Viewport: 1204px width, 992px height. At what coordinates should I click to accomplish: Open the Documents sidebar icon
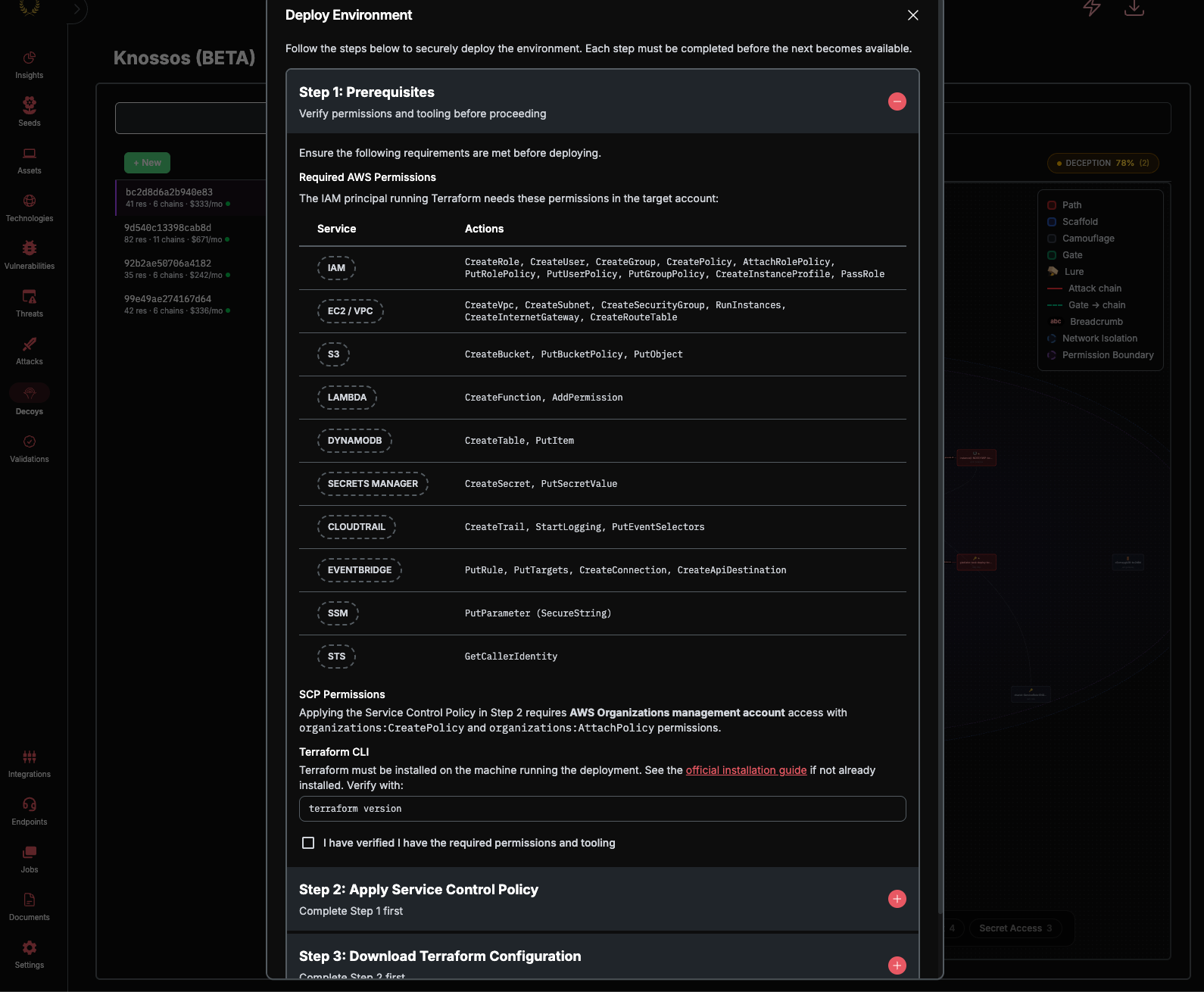tap(30, 900)
